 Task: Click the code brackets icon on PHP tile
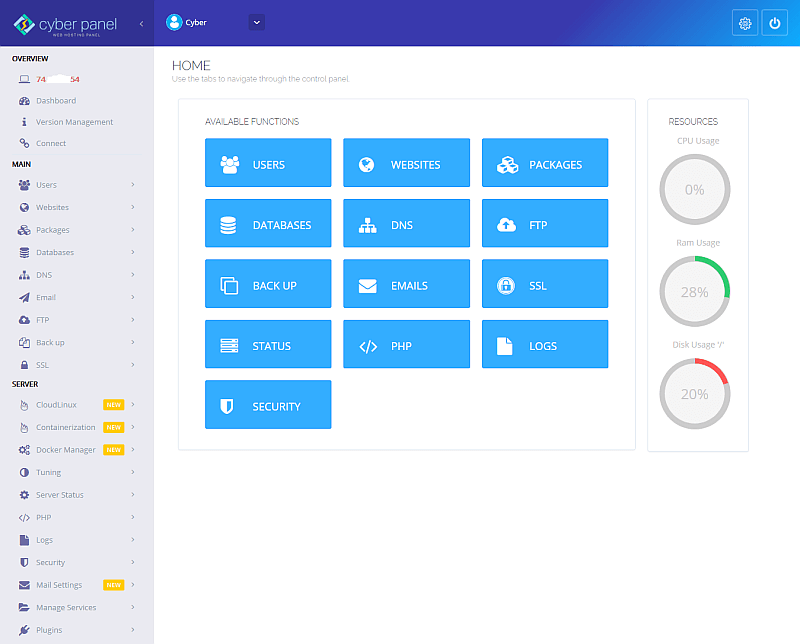tap(367, 346)
